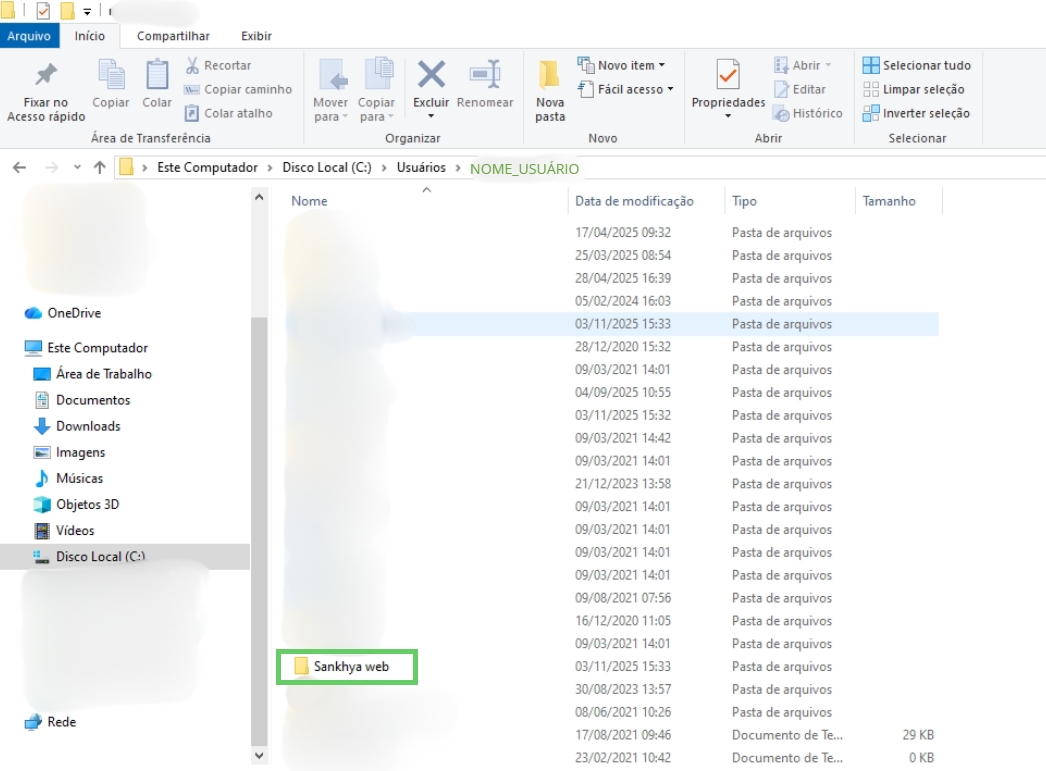Select Rede in navigation pane
Image resolution: width=1046 pixels, height=771 pixels.
pyautogui.click(x=50, y=722)
